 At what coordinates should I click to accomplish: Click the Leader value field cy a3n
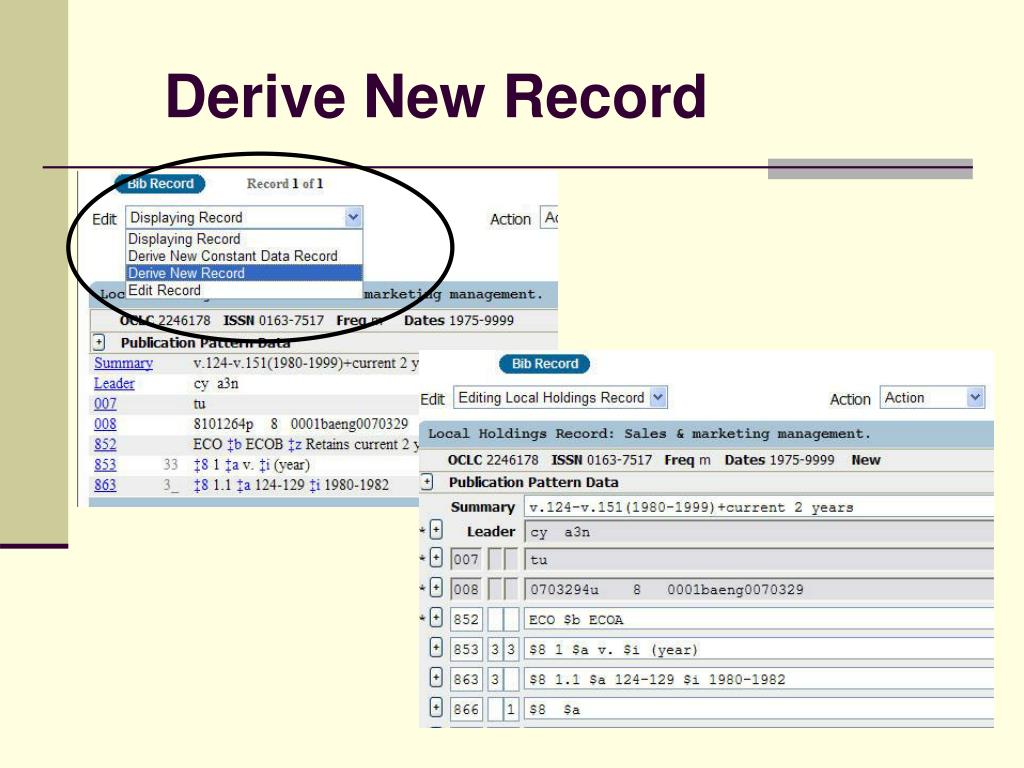(x=759, y=532)
